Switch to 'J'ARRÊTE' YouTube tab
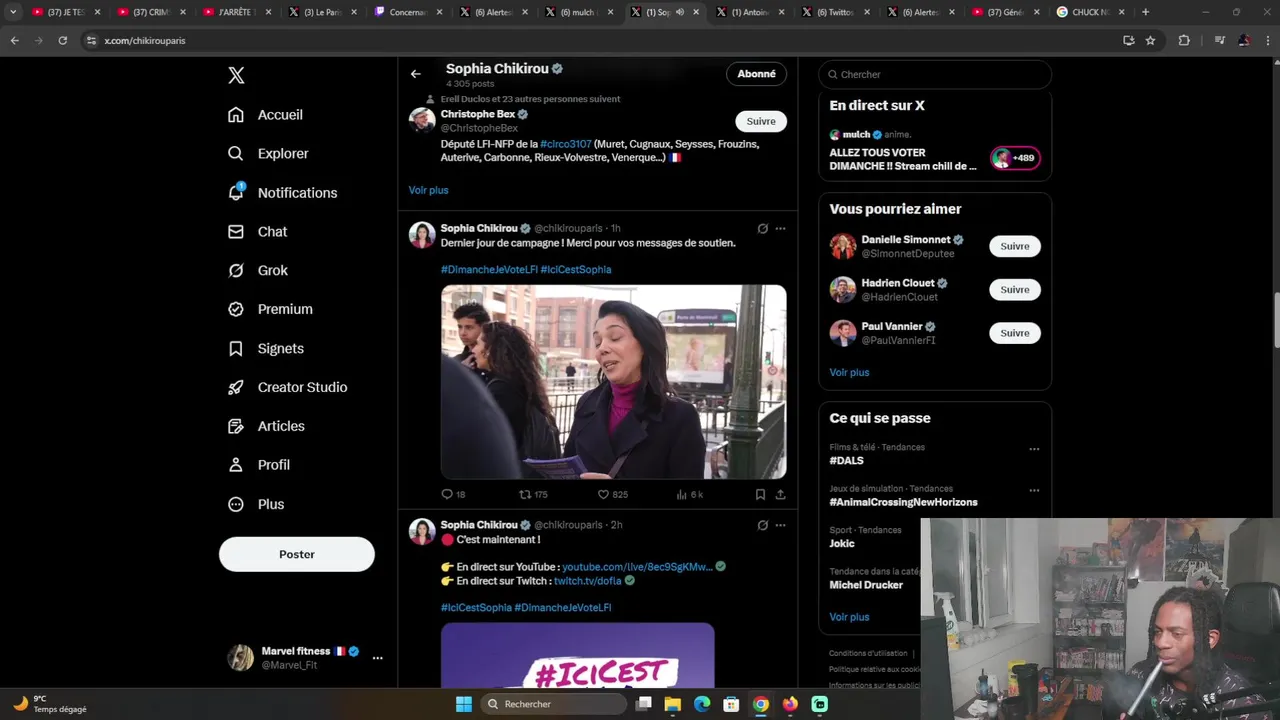 [x=236, y=12]
